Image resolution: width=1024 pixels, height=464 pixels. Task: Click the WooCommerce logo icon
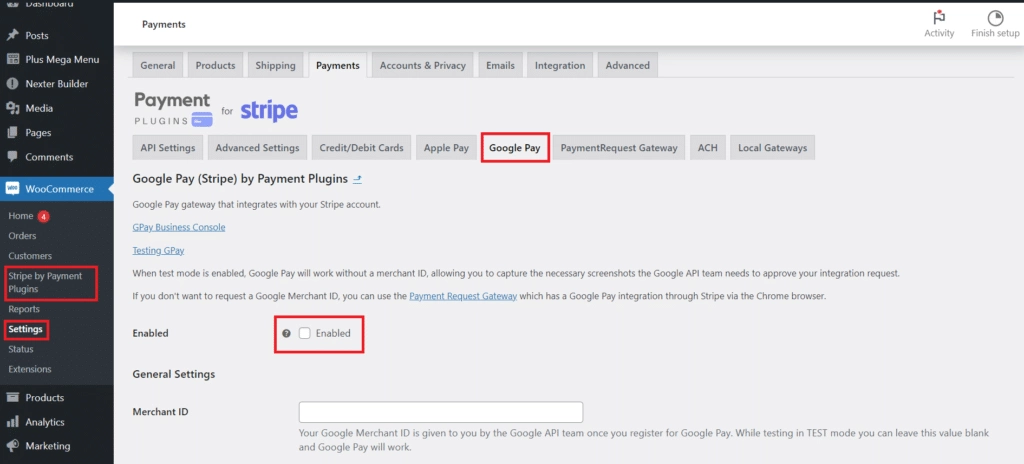(12, 189)
